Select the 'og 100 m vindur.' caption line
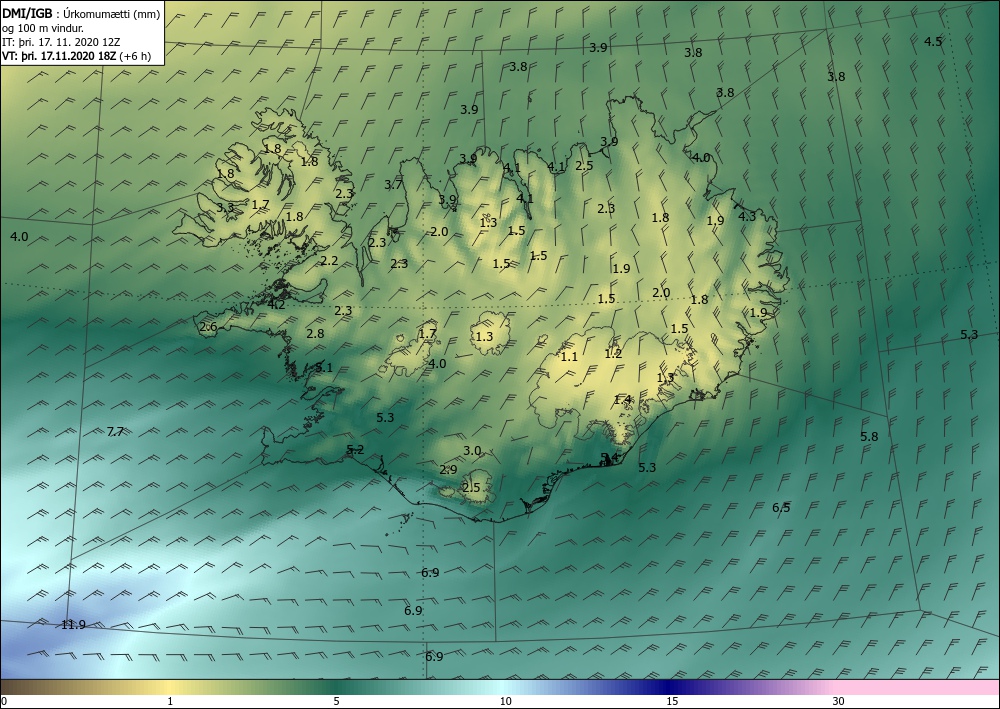The image size is (1000, 709). pos(43,27)
